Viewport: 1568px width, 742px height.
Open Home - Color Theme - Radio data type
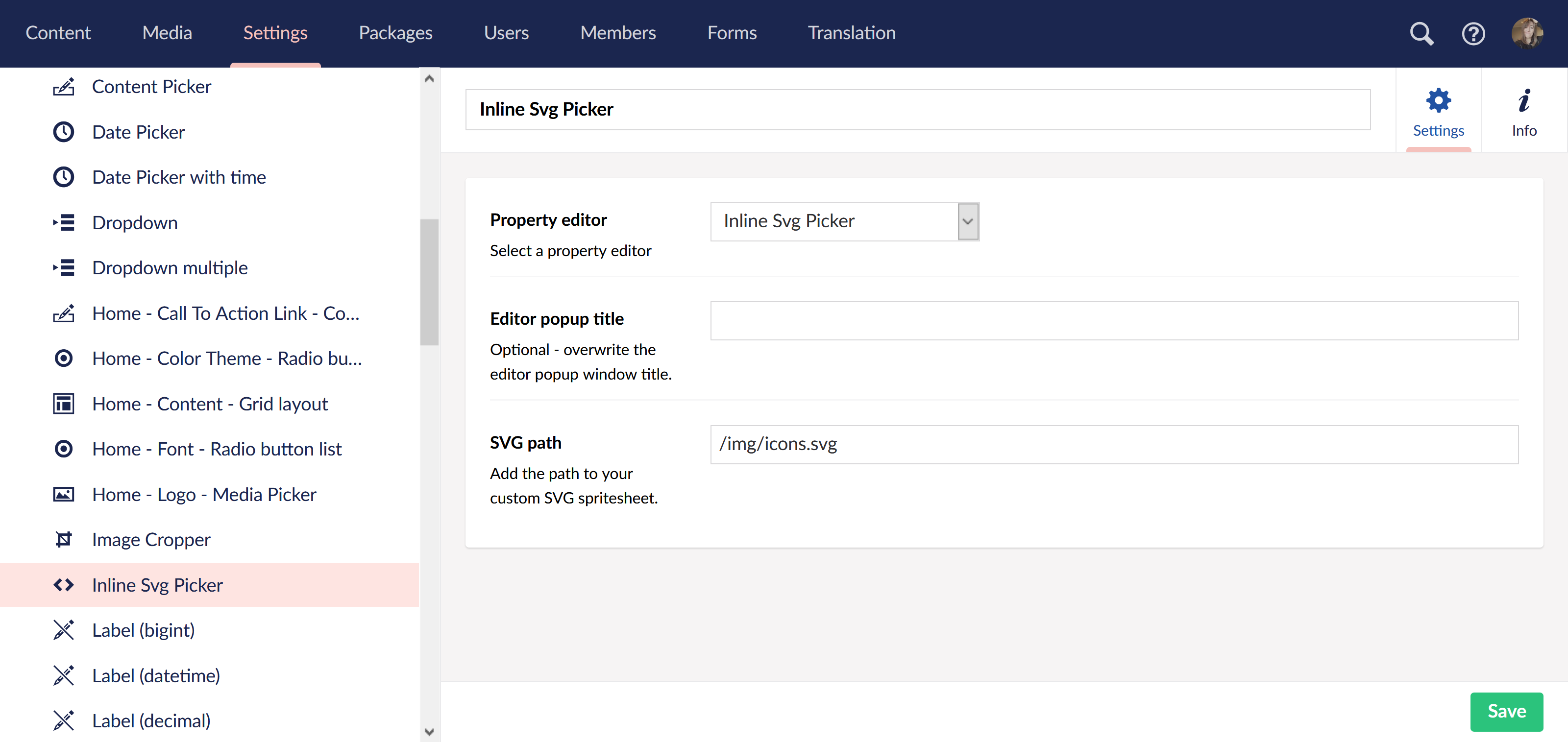pyautogui.click(x=227, y=358)
